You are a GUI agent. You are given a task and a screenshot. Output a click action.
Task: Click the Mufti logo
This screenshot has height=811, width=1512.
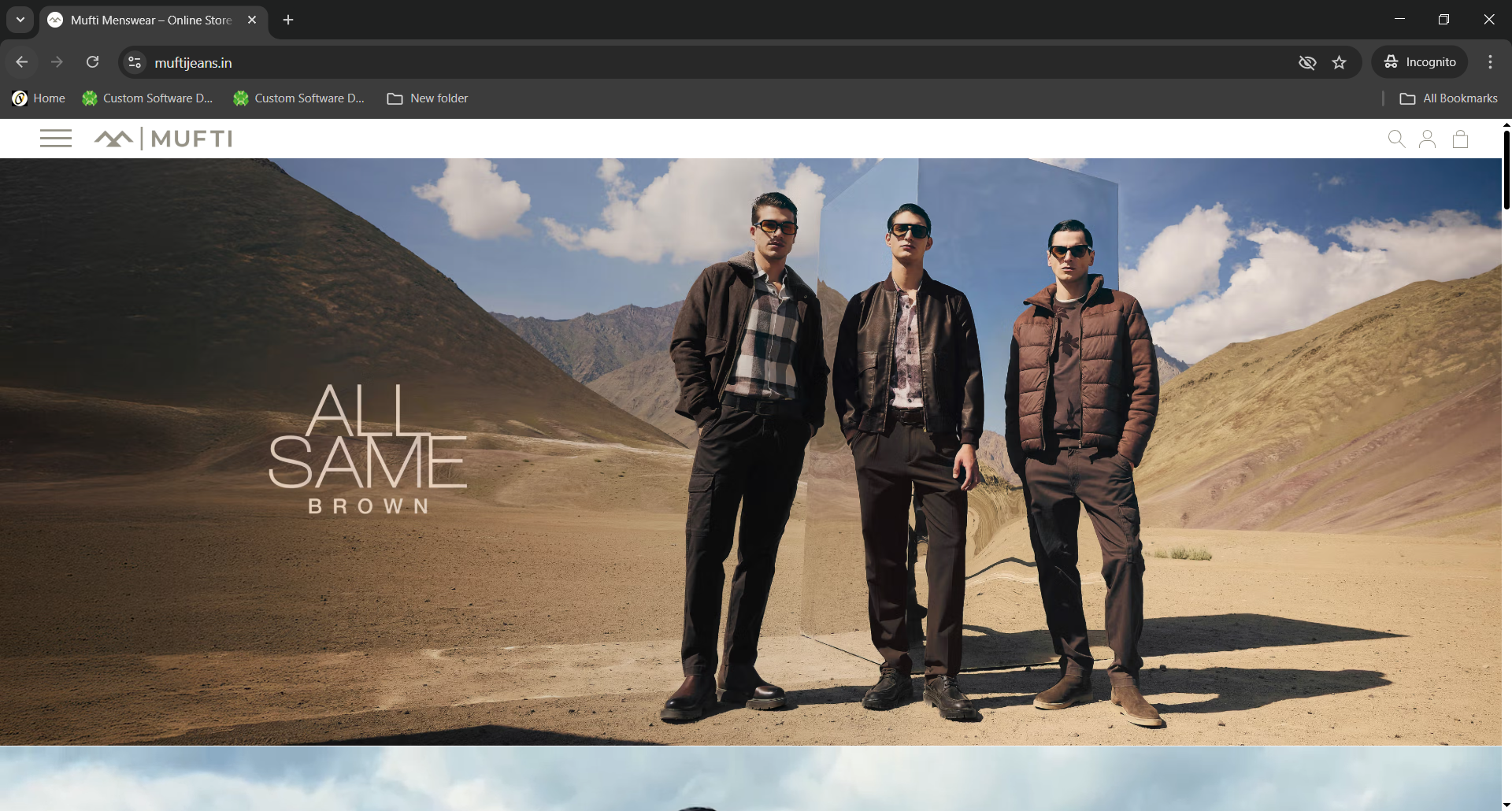164,139
